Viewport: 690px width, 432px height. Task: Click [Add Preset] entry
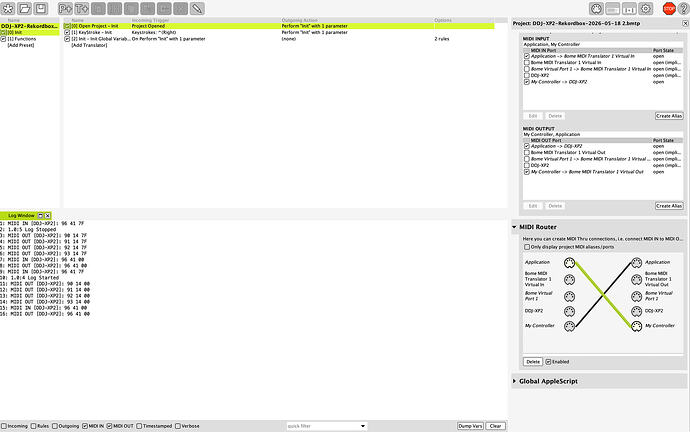(21, 45)
